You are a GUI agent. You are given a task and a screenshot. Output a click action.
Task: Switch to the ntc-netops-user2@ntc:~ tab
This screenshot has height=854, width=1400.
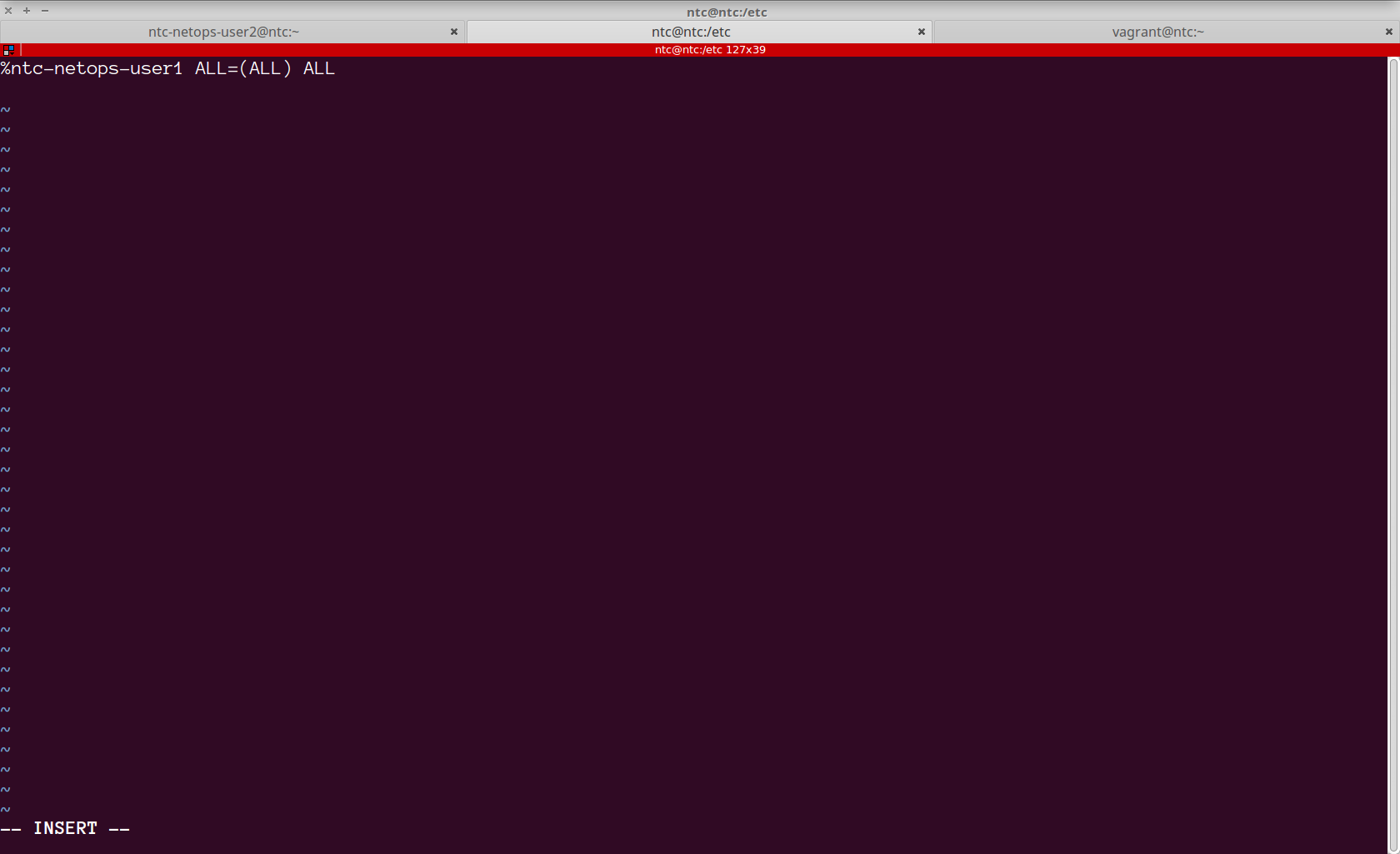pos(223,32)
